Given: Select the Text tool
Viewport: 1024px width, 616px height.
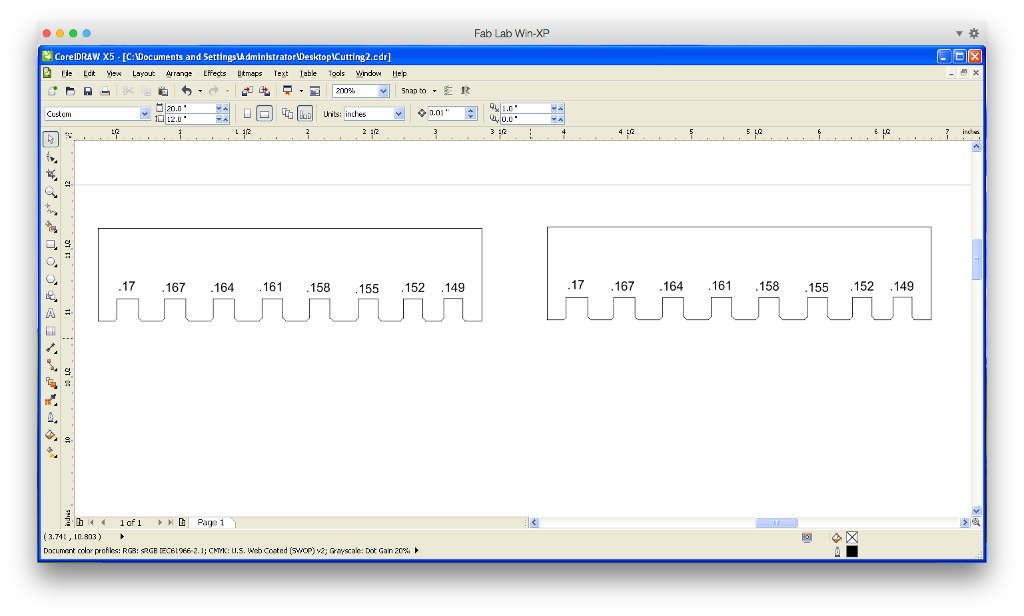Looking at the screenshot, I should [51, 314].
